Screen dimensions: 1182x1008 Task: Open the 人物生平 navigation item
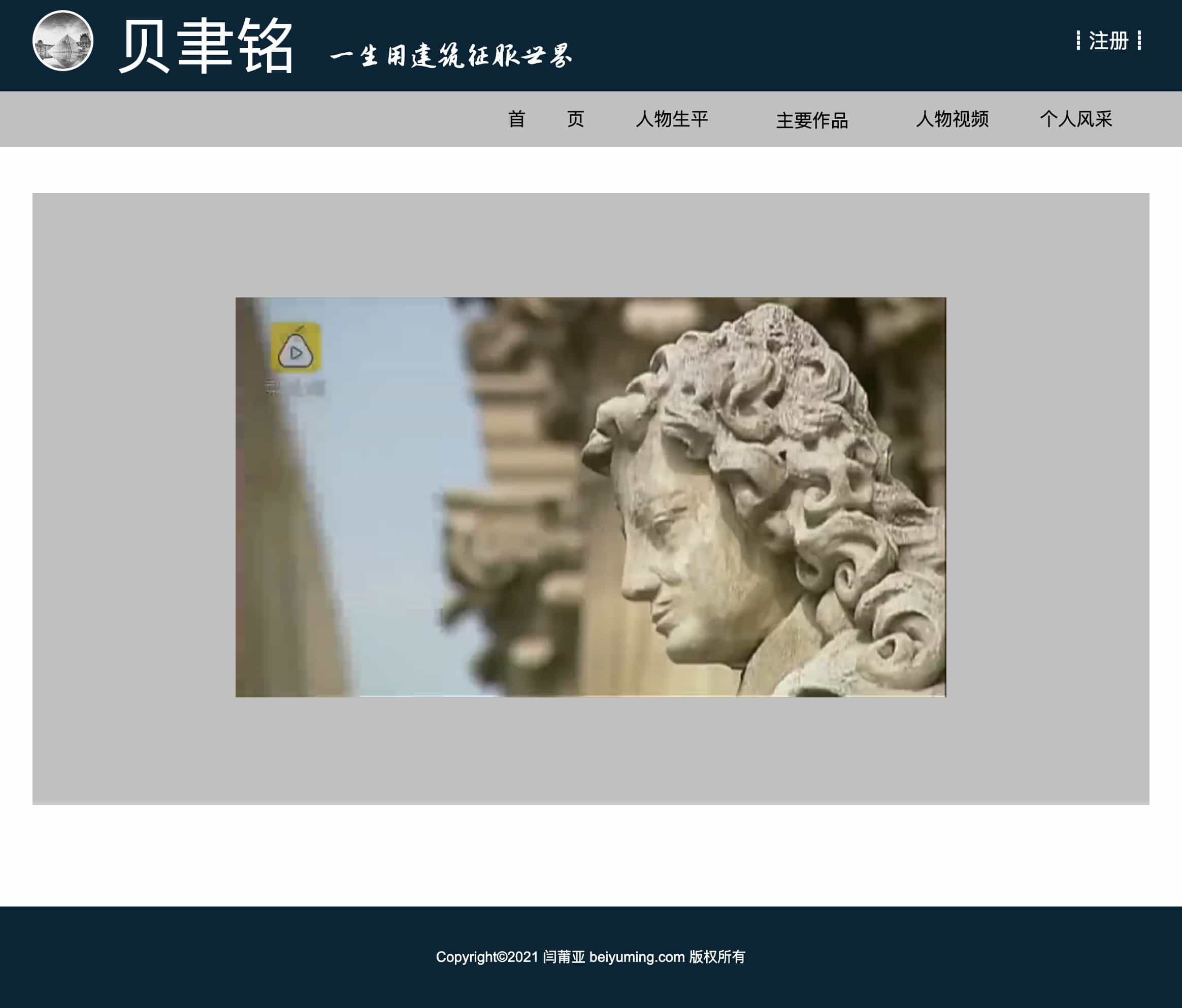(x=671, y=119)
